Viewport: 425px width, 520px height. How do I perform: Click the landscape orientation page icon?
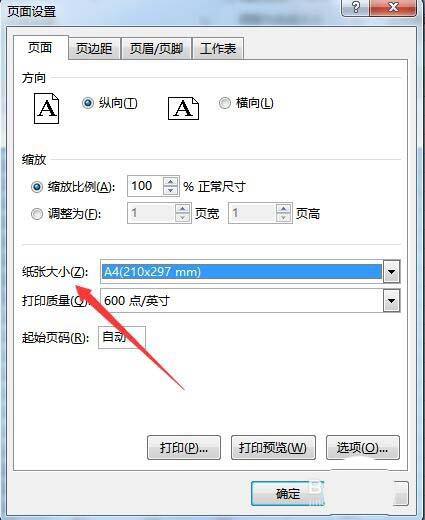(x=183, y=108)
